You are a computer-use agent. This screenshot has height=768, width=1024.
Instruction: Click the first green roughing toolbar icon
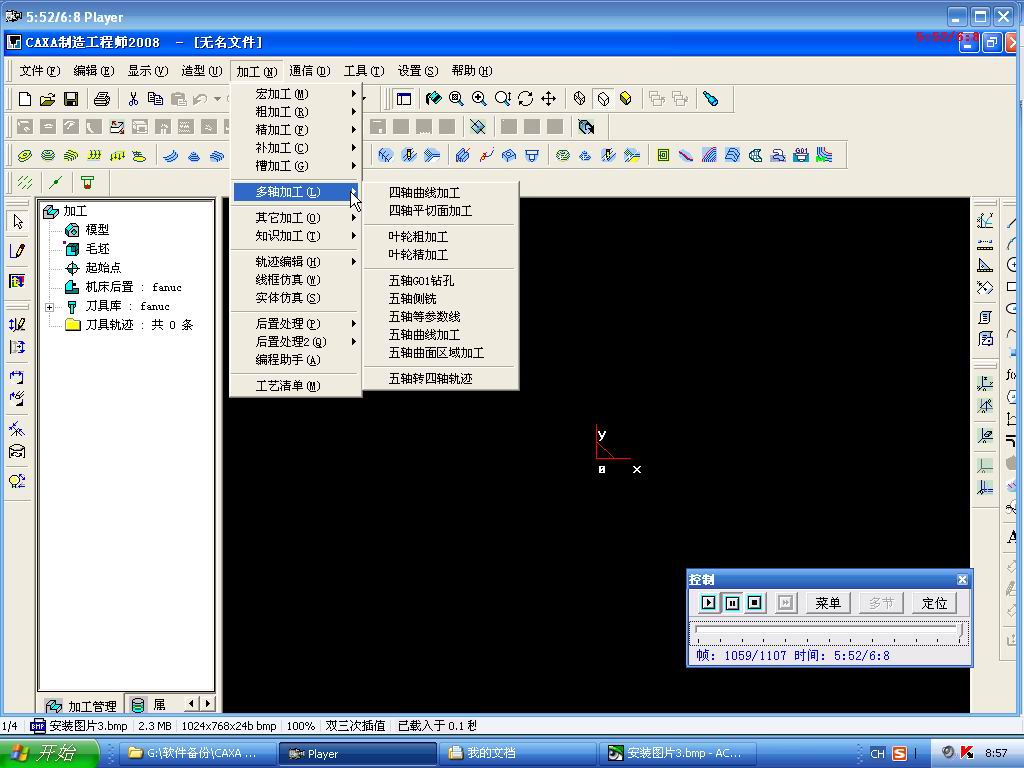click(x=25, y=155)
